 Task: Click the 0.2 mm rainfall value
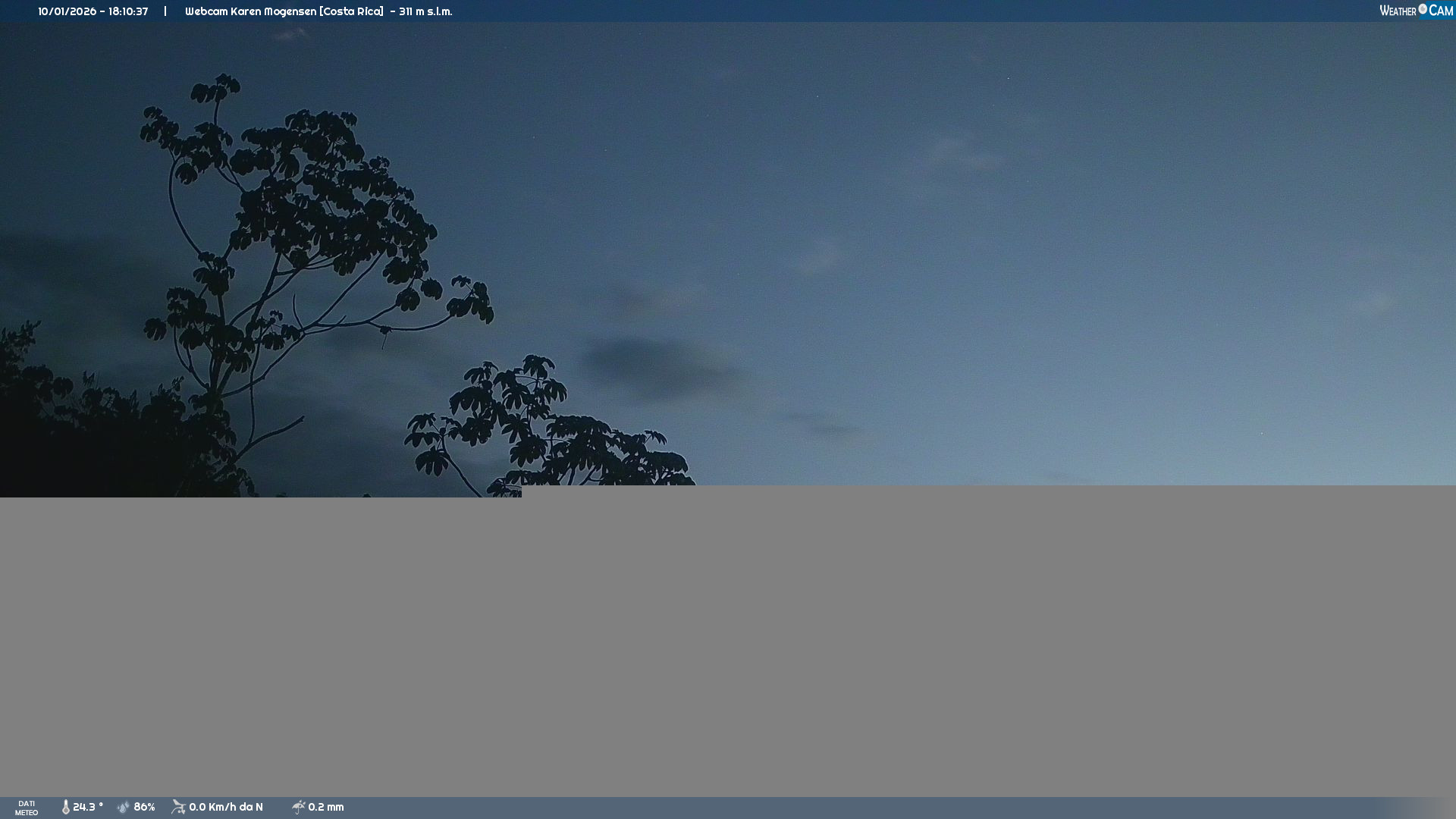coord(326,808)
